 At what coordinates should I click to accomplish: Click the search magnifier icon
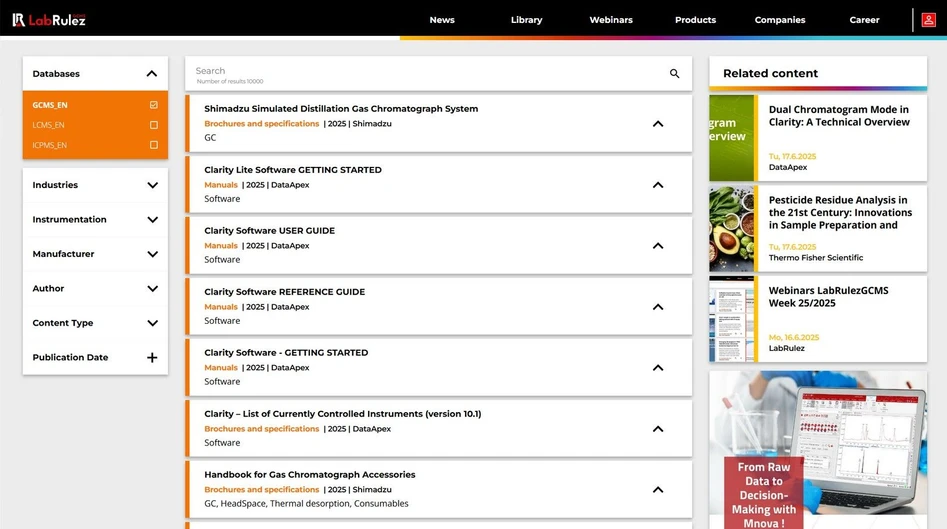pyautogui.click(x=674, y=74)
